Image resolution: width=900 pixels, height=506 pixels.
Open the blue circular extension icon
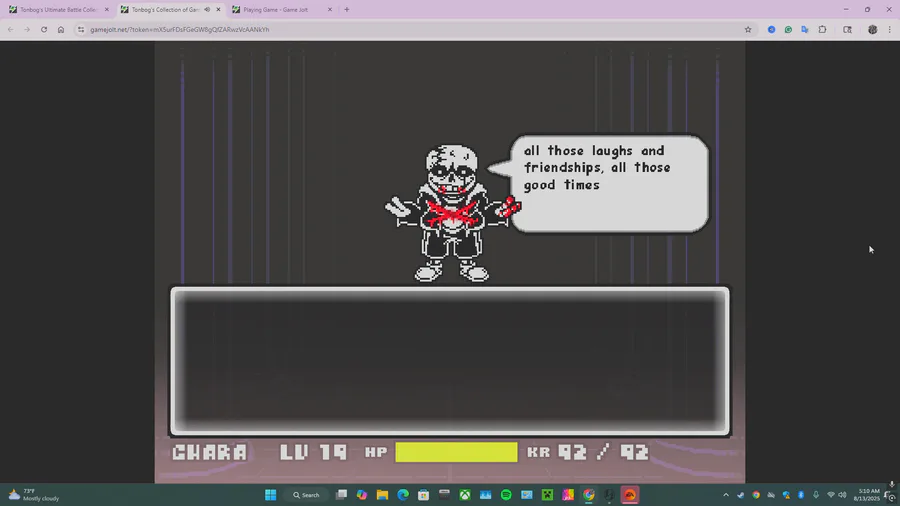click(x=771, y=29)
